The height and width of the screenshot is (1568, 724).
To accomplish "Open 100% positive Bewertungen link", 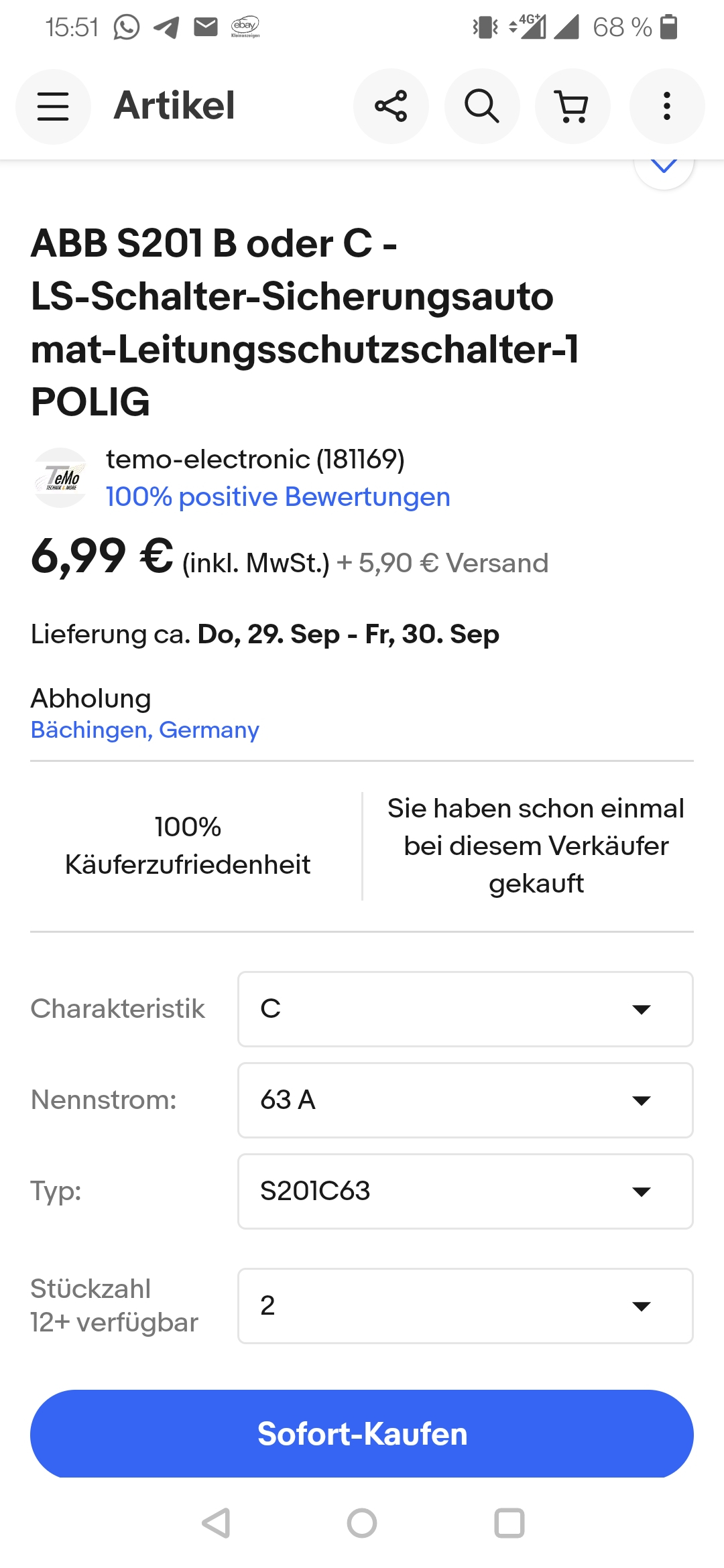I will 278,497.
